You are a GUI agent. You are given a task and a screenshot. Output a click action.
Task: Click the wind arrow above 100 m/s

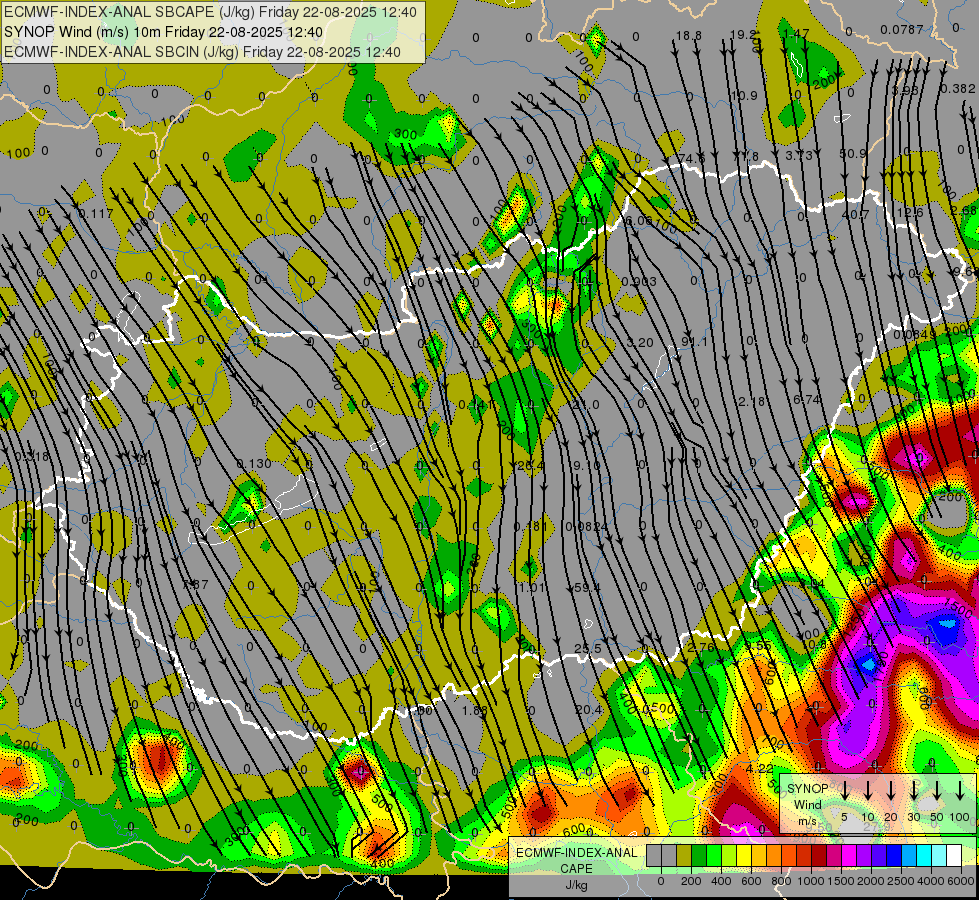tap(960, 791)
